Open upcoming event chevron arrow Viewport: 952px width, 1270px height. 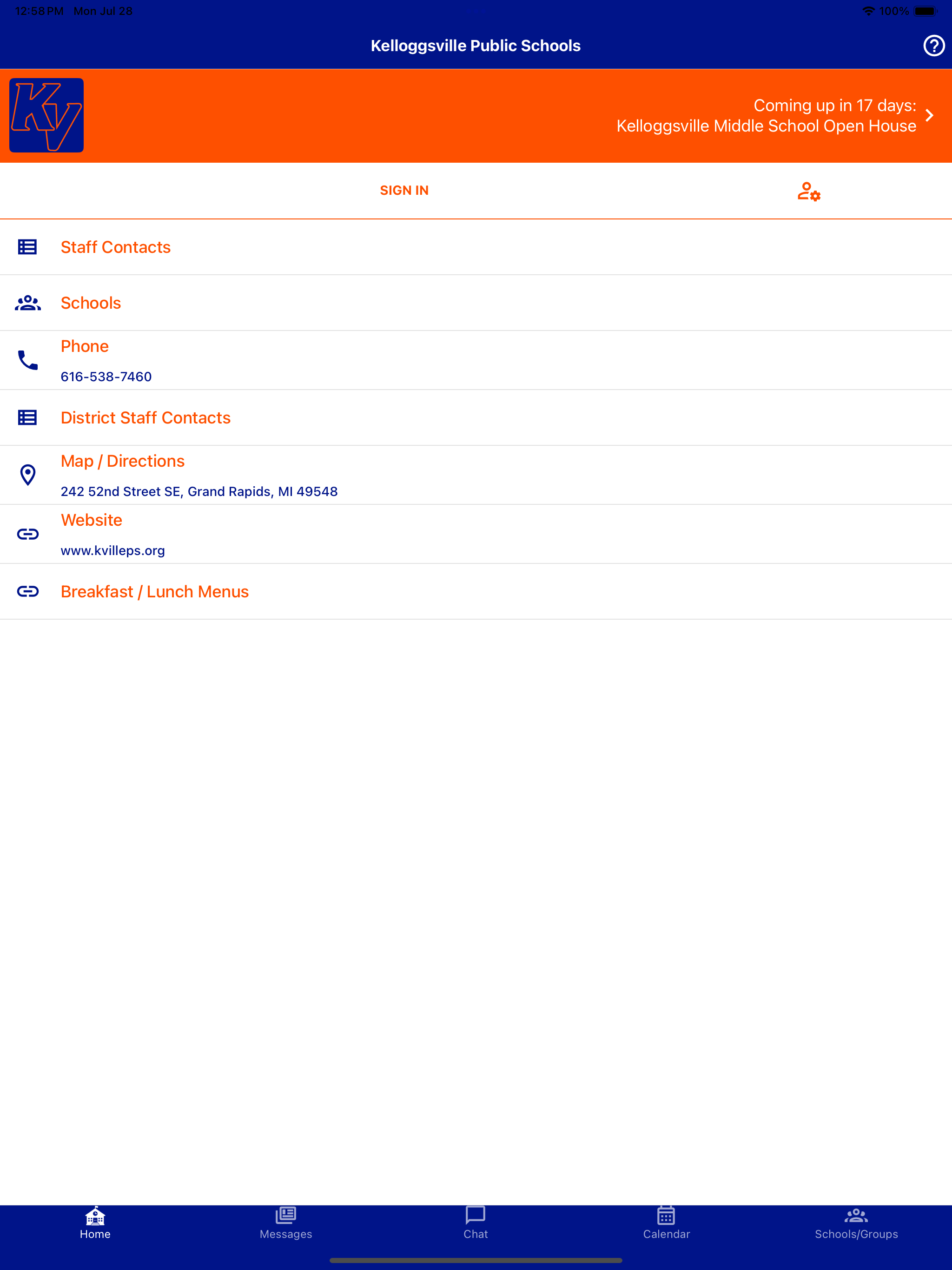tap(930, 115)
